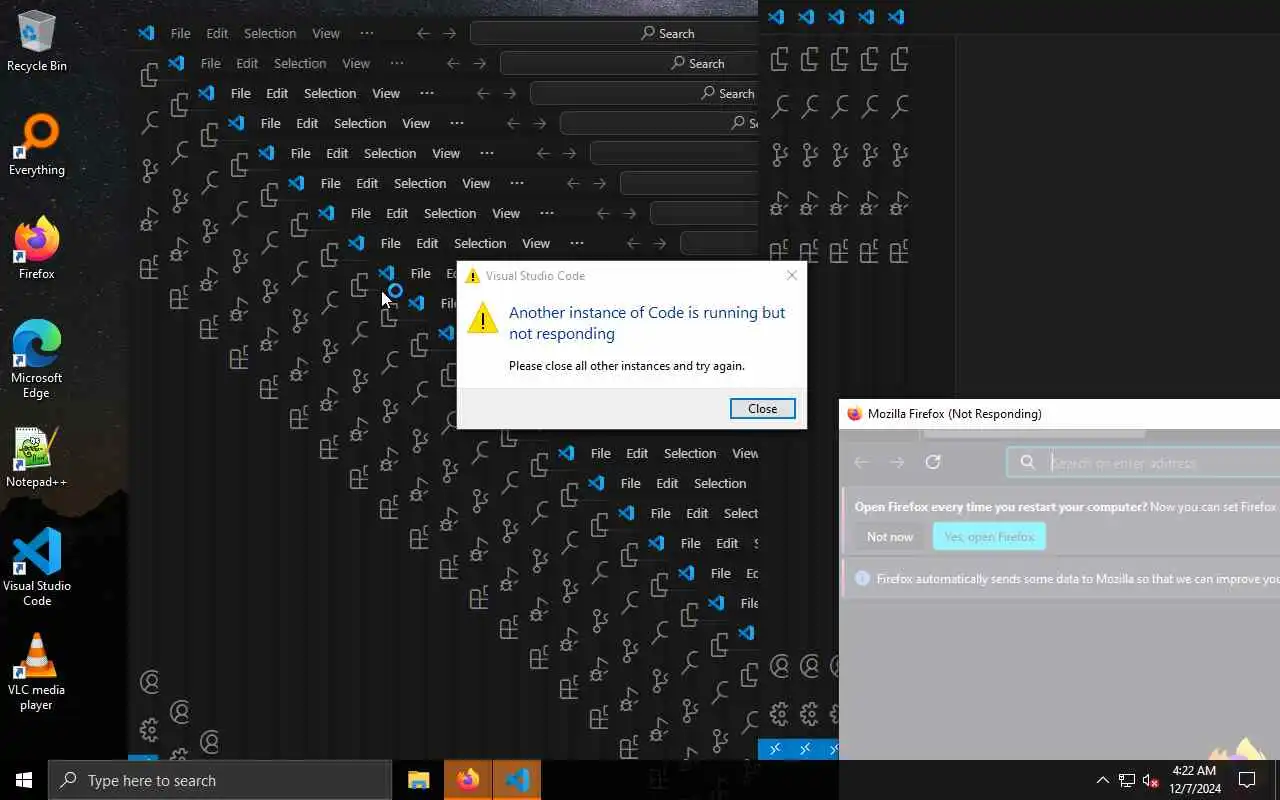Open View menu in the leftmost VS Code window
The image size is (1280, 800).
coord(326,33)
